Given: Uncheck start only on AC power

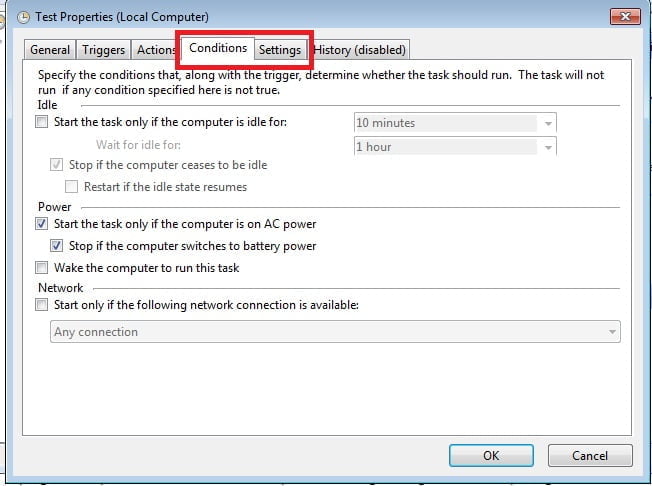Looking at the screenshot, I should point(41,224).
